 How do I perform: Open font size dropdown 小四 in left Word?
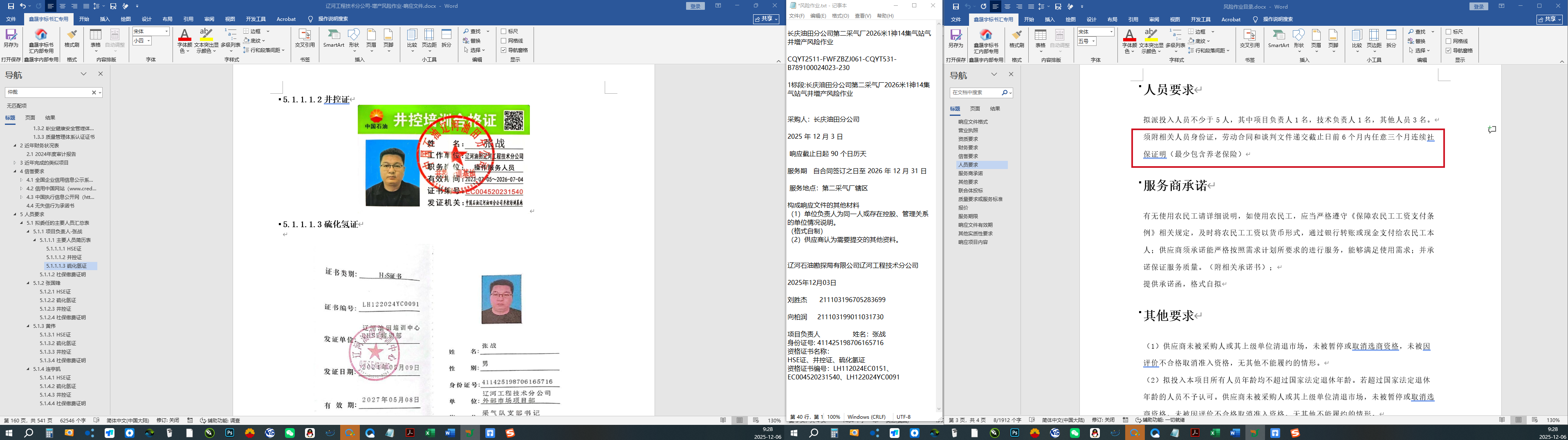point(148,41)
